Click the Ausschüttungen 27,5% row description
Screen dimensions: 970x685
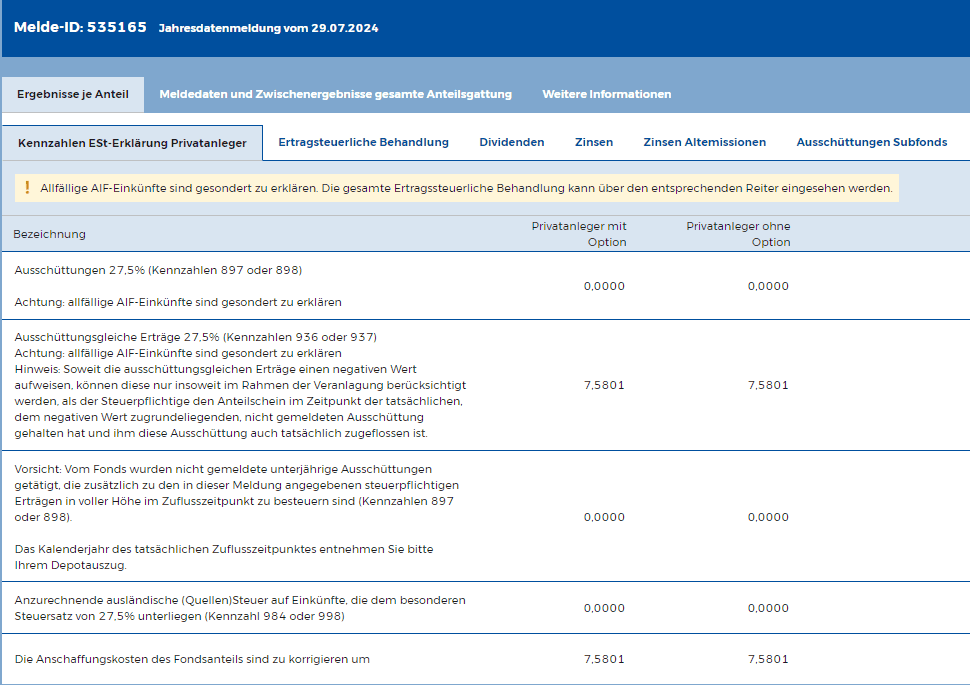(x=158, y=270)
